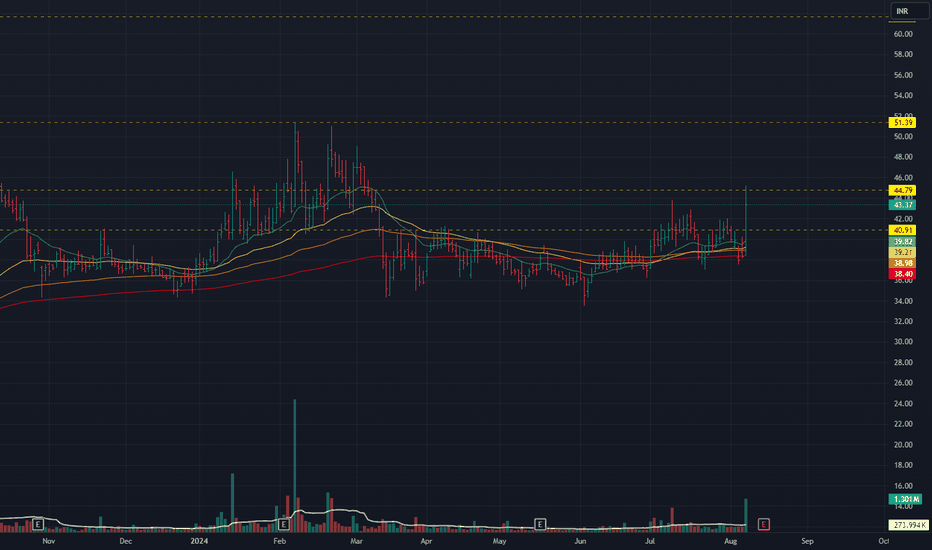This screenshot has width=932, height=550.
Task: Click the 39.82 moving average label
Action: (902, 241)
